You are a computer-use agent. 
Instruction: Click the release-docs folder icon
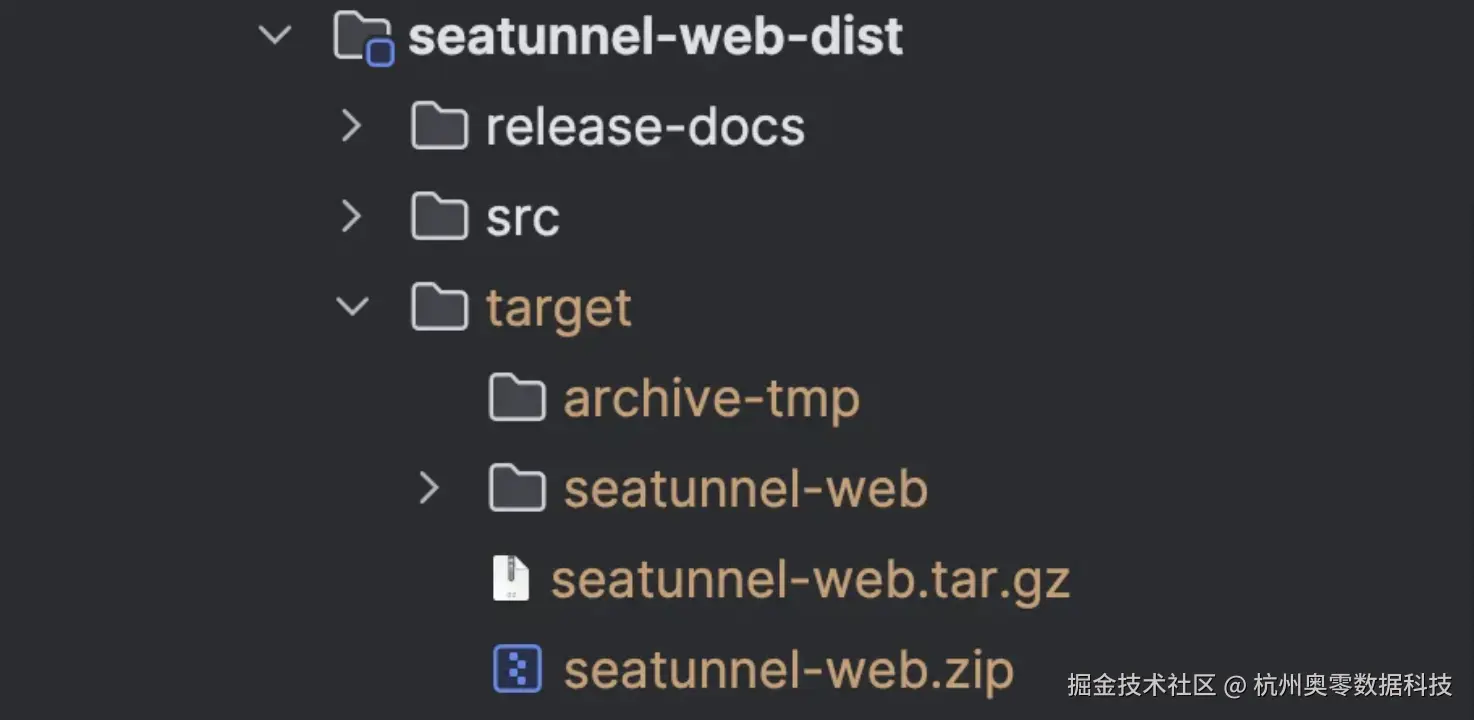[439, 127]
